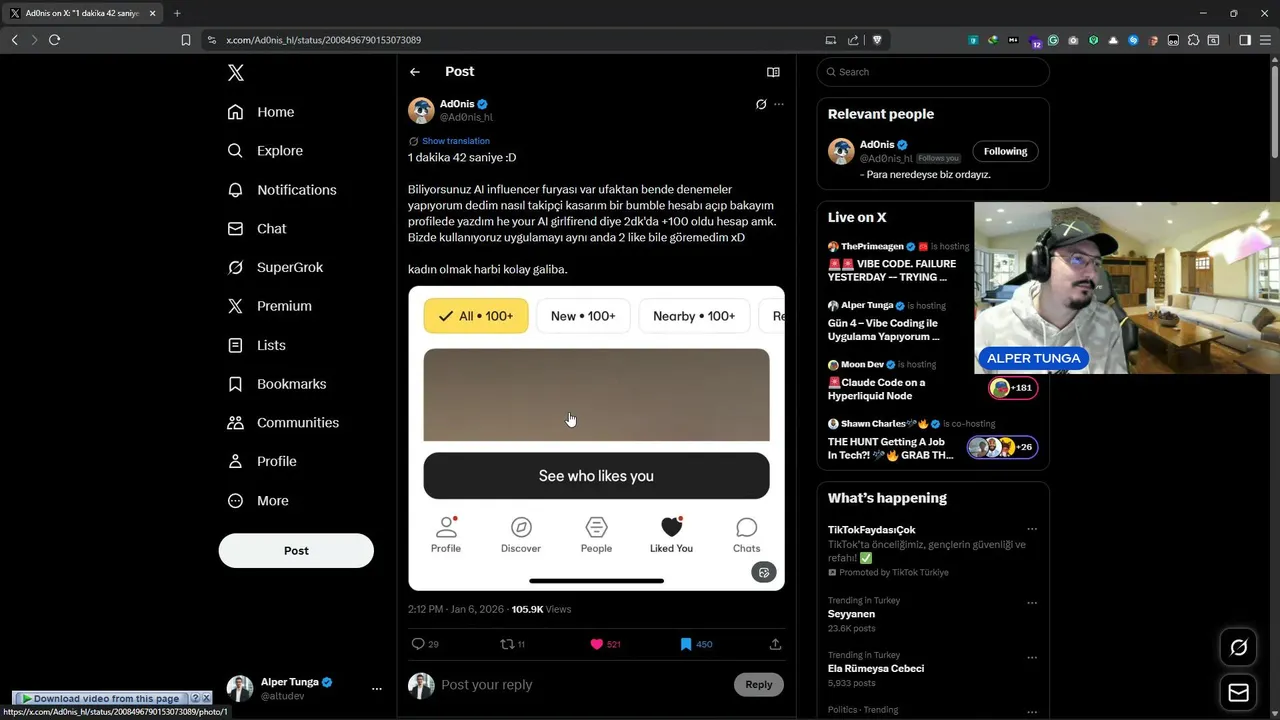Open post options three-dot menu
The width and height of the screenshot is (1280, 720).
[779, 104]
